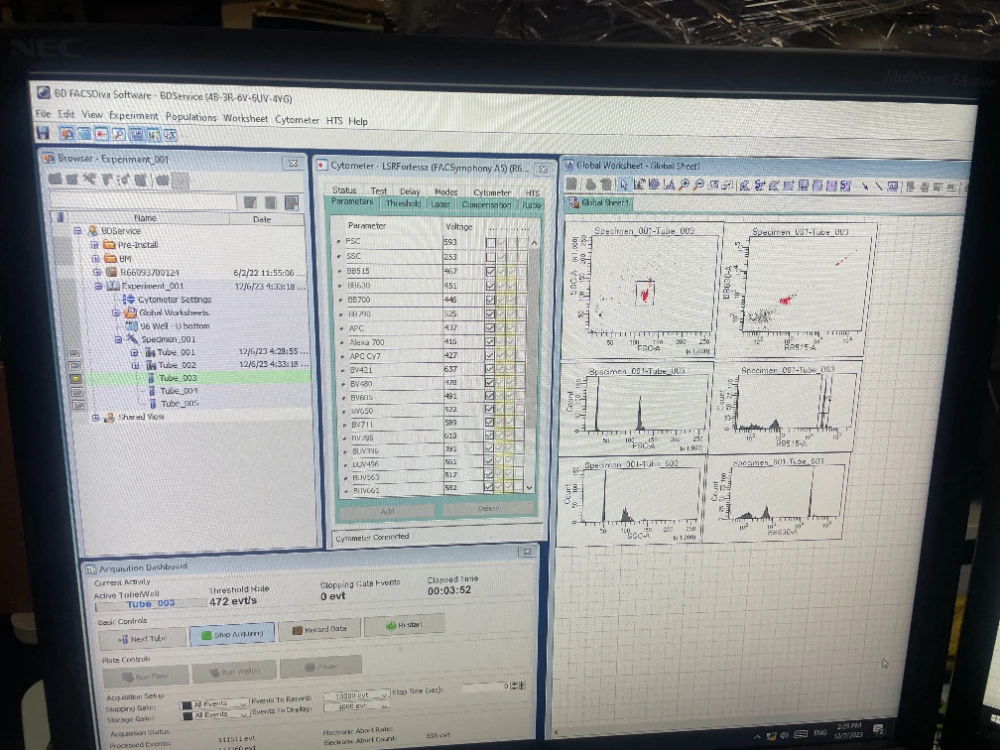Select the arrow pointer tool in worksheet toolbar
Image resolution: width=1000 pixels, height=750 pixels.
(624, 184)
